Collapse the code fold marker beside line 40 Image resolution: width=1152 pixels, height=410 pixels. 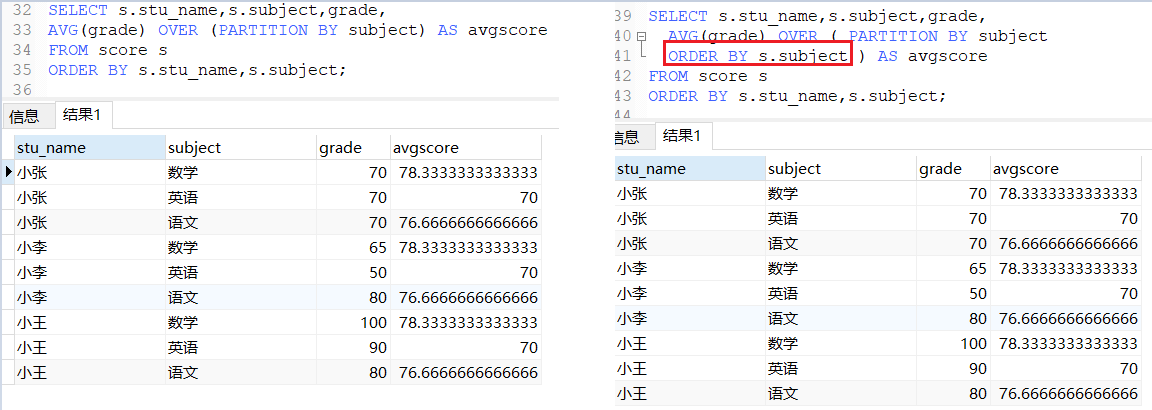click(x=641, y=36)
